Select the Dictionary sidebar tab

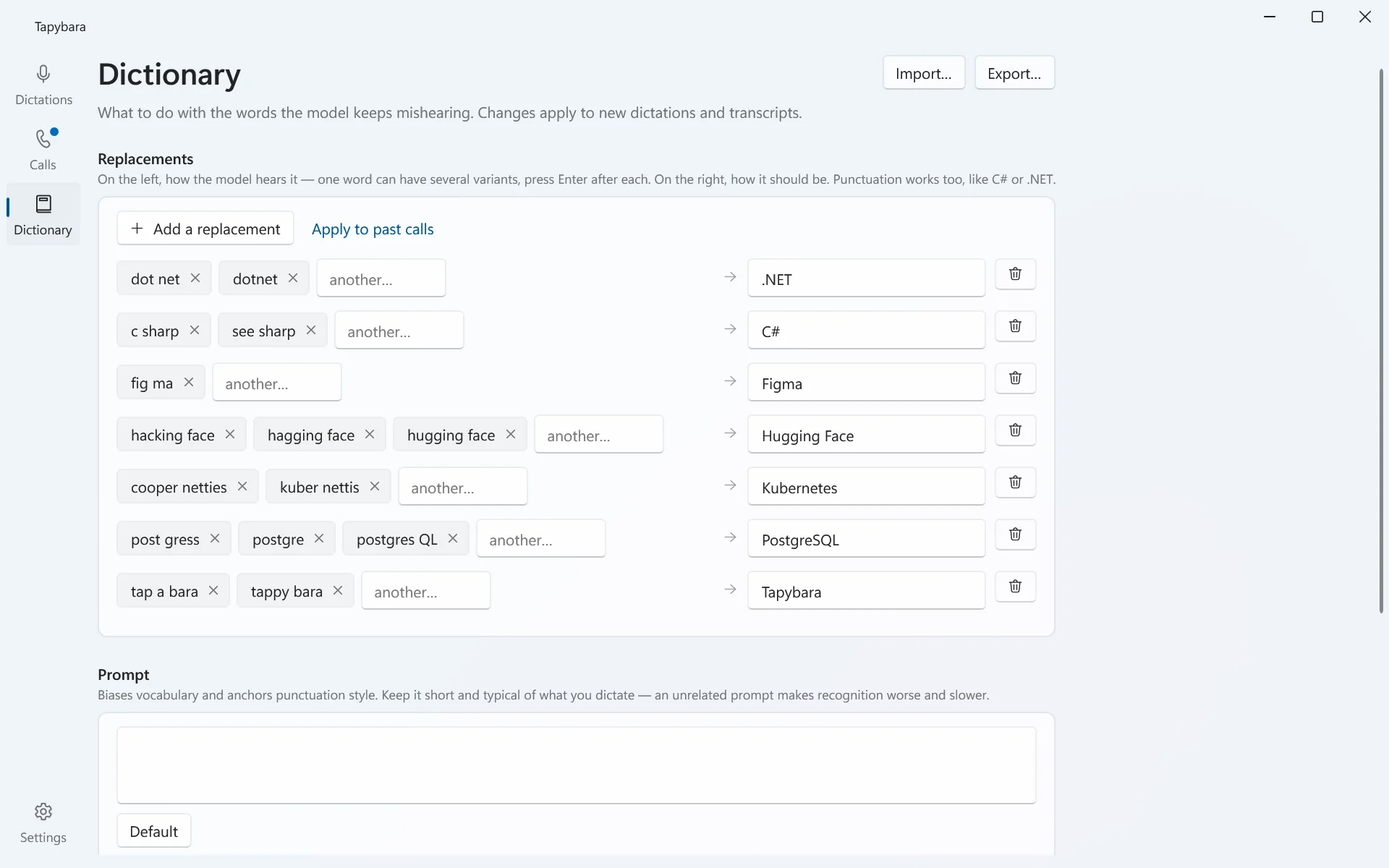pyautogui.click(x=43, y=215)
